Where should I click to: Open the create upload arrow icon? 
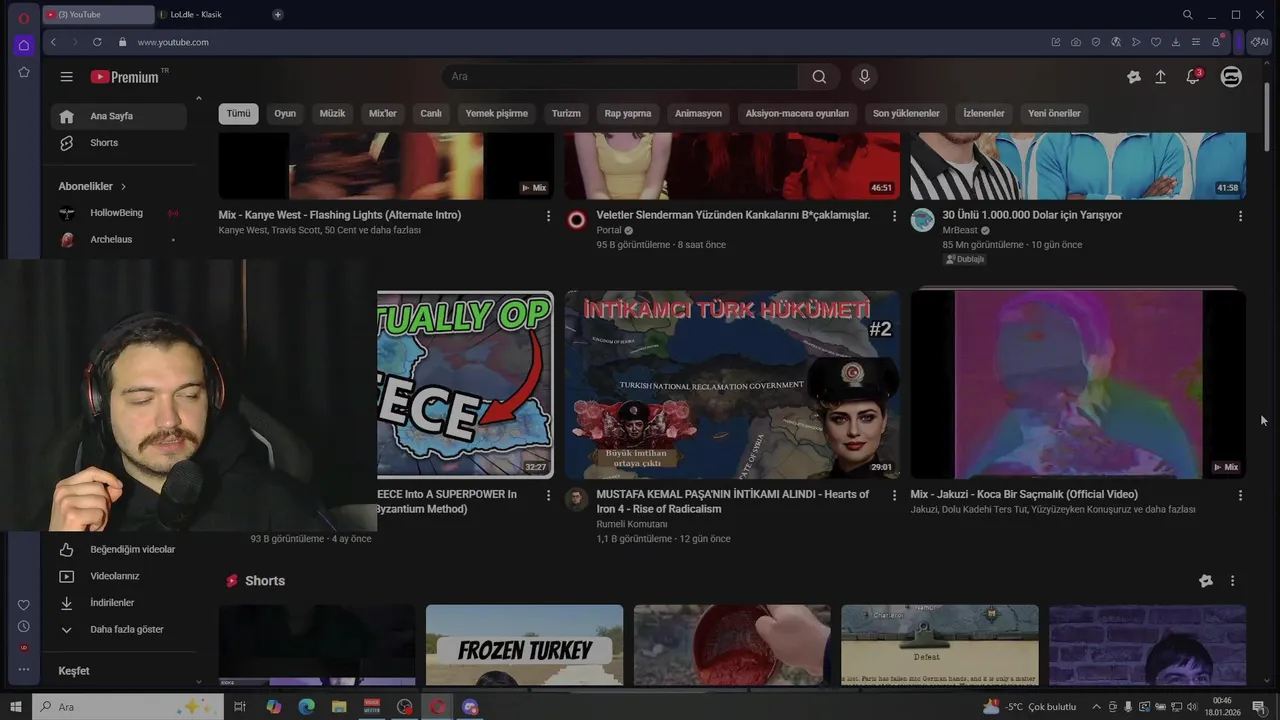coord(1161,77)
